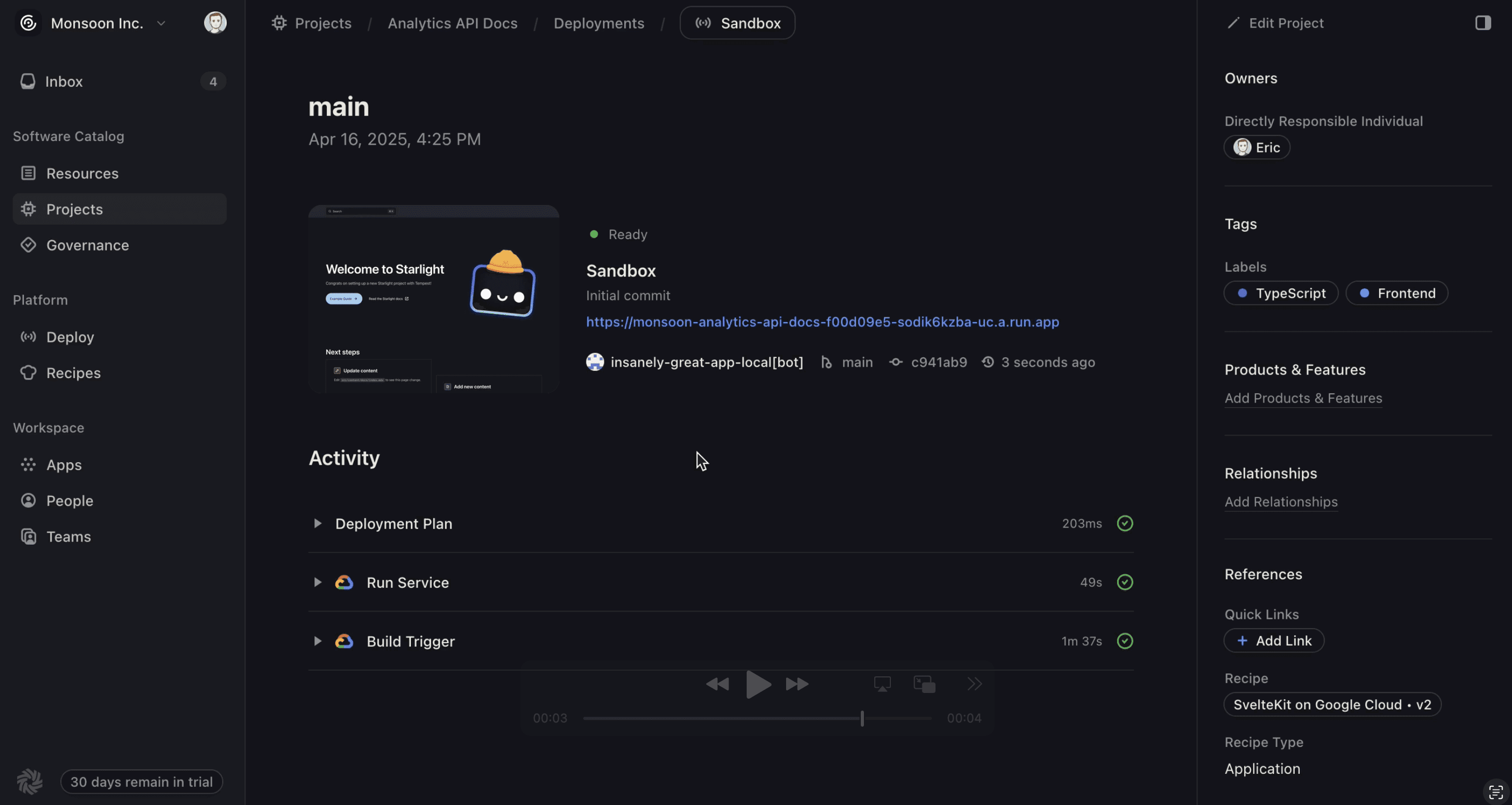Click the Build Trigger success checkmark

tap(1124, 641)
